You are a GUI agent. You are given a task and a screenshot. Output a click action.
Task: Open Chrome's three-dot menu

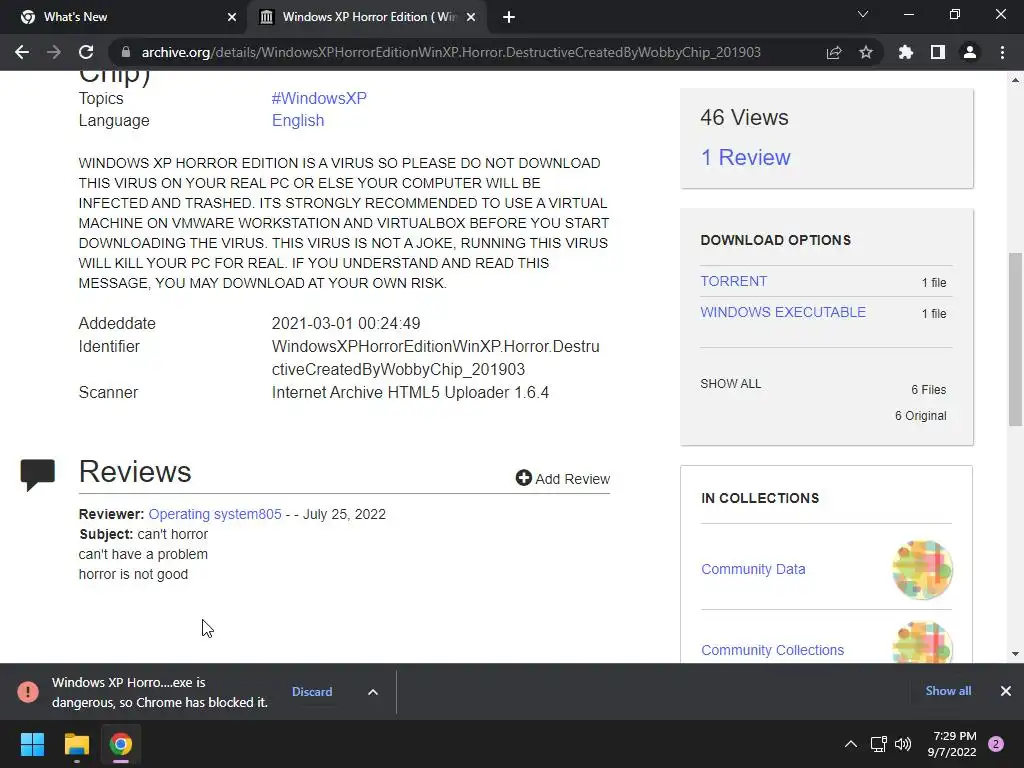coord(1002,52)
